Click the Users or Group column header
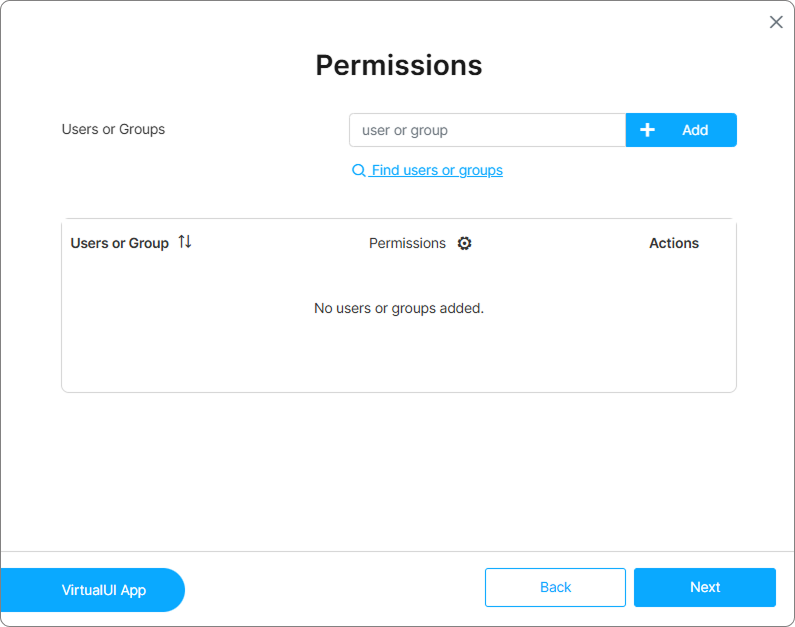The height and width of the screenshot is (627, 795). pos(120,243)
